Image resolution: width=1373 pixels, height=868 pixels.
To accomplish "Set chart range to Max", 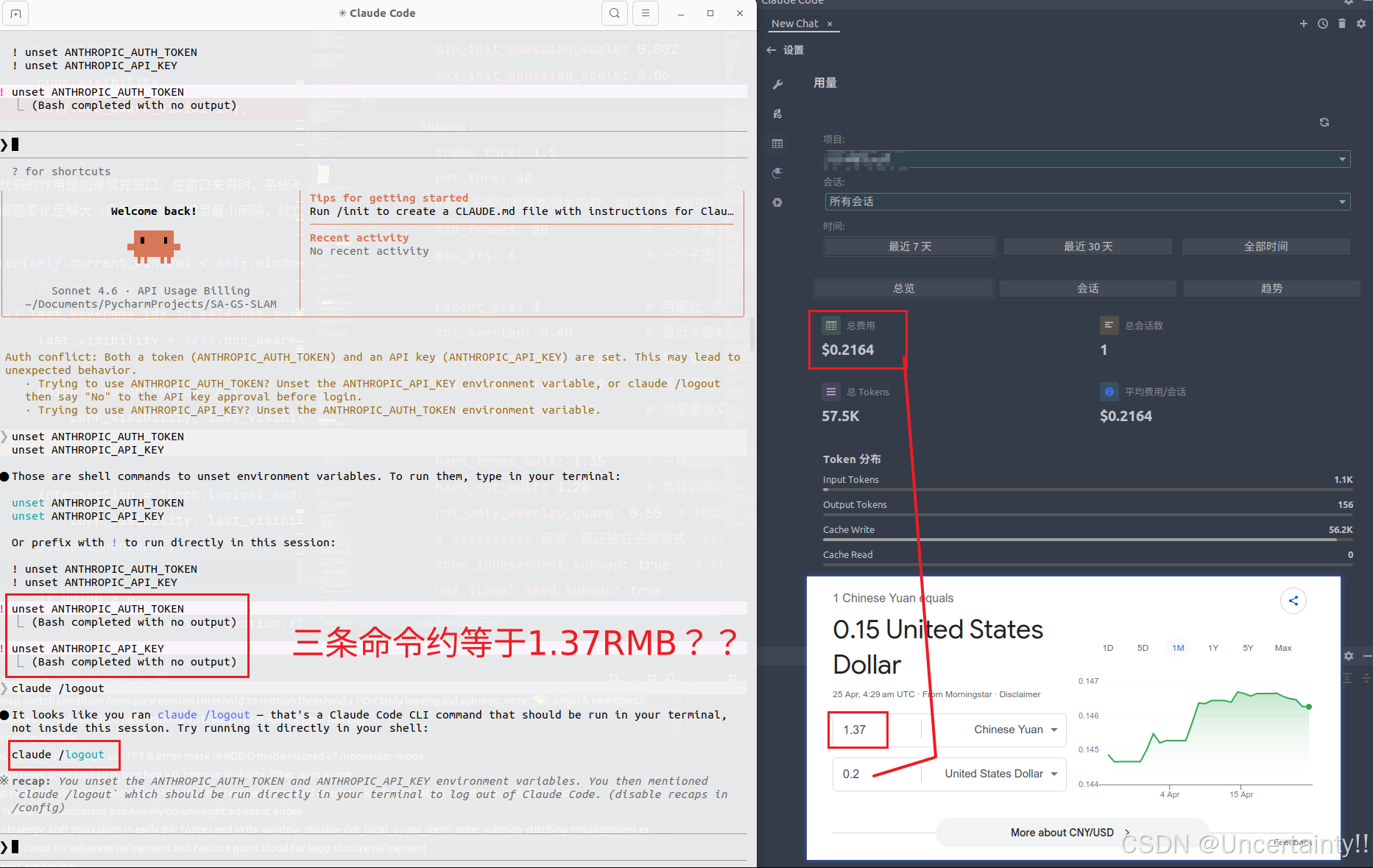I will [1283, 648].
